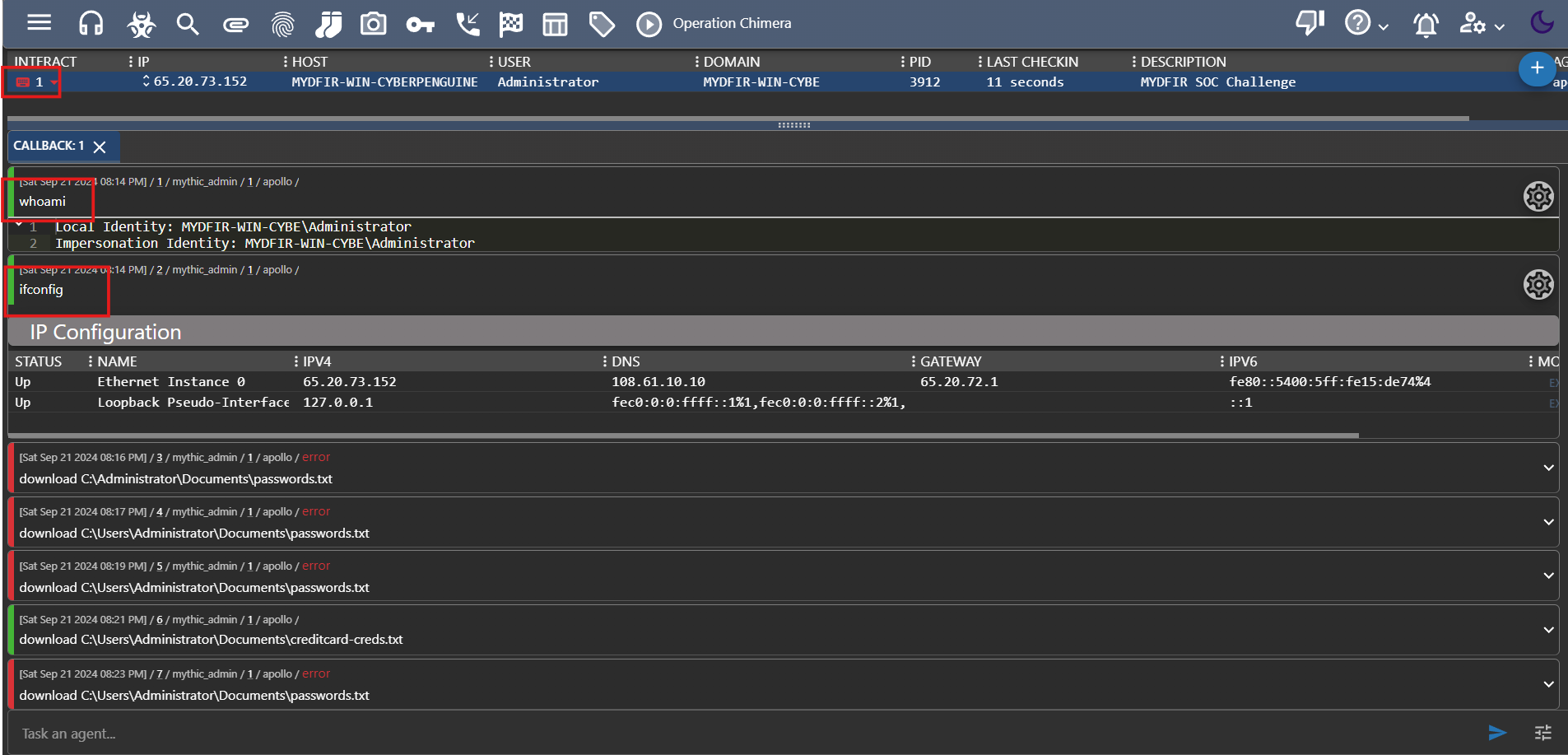Open the user settings dropdown
Image resolution: width=1568 pixels, height=755 pixels.
tap(1482, 24)
